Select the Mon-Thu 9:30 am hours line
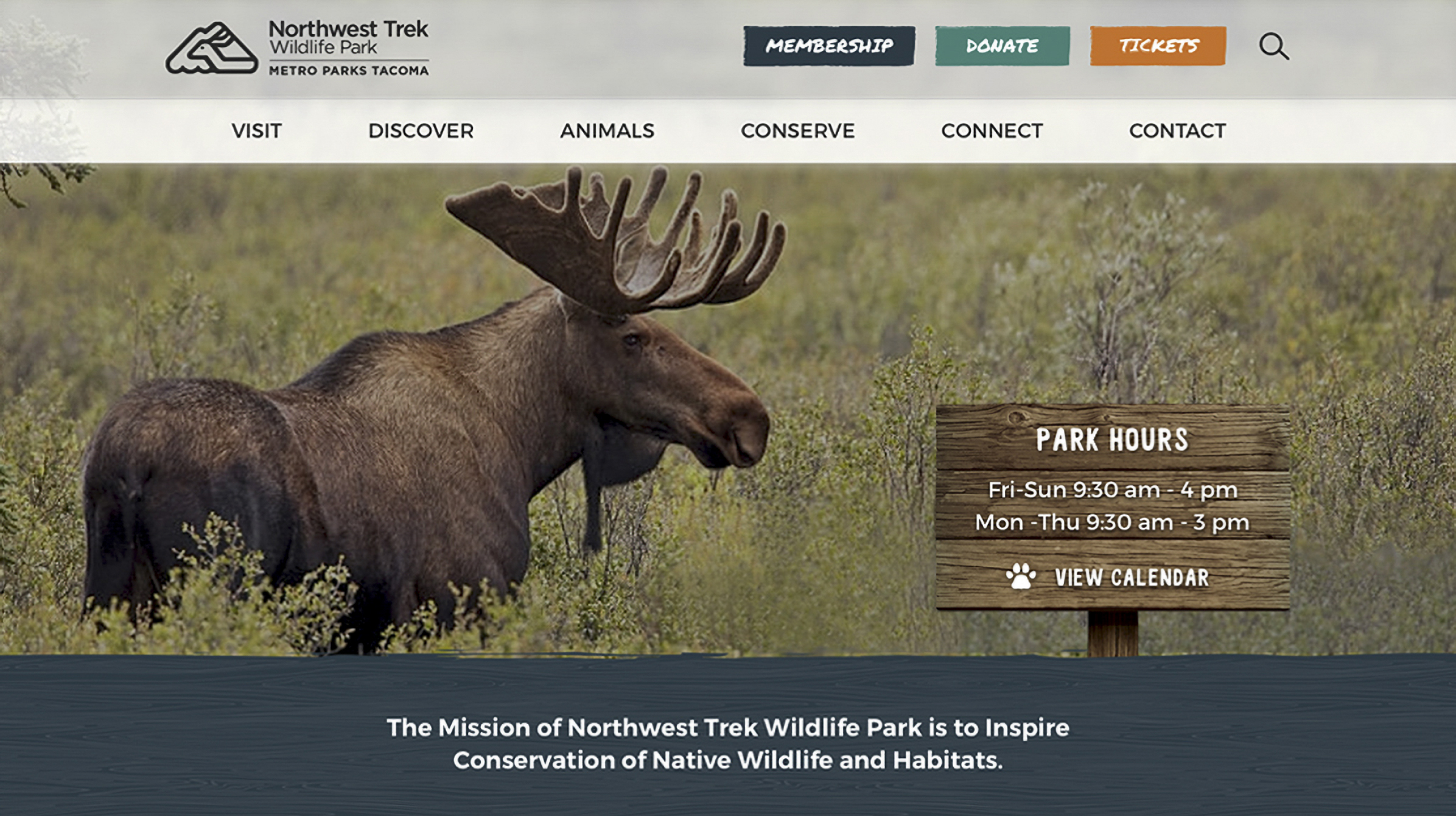The image size is (1456, 816). tap(1112, 522)
